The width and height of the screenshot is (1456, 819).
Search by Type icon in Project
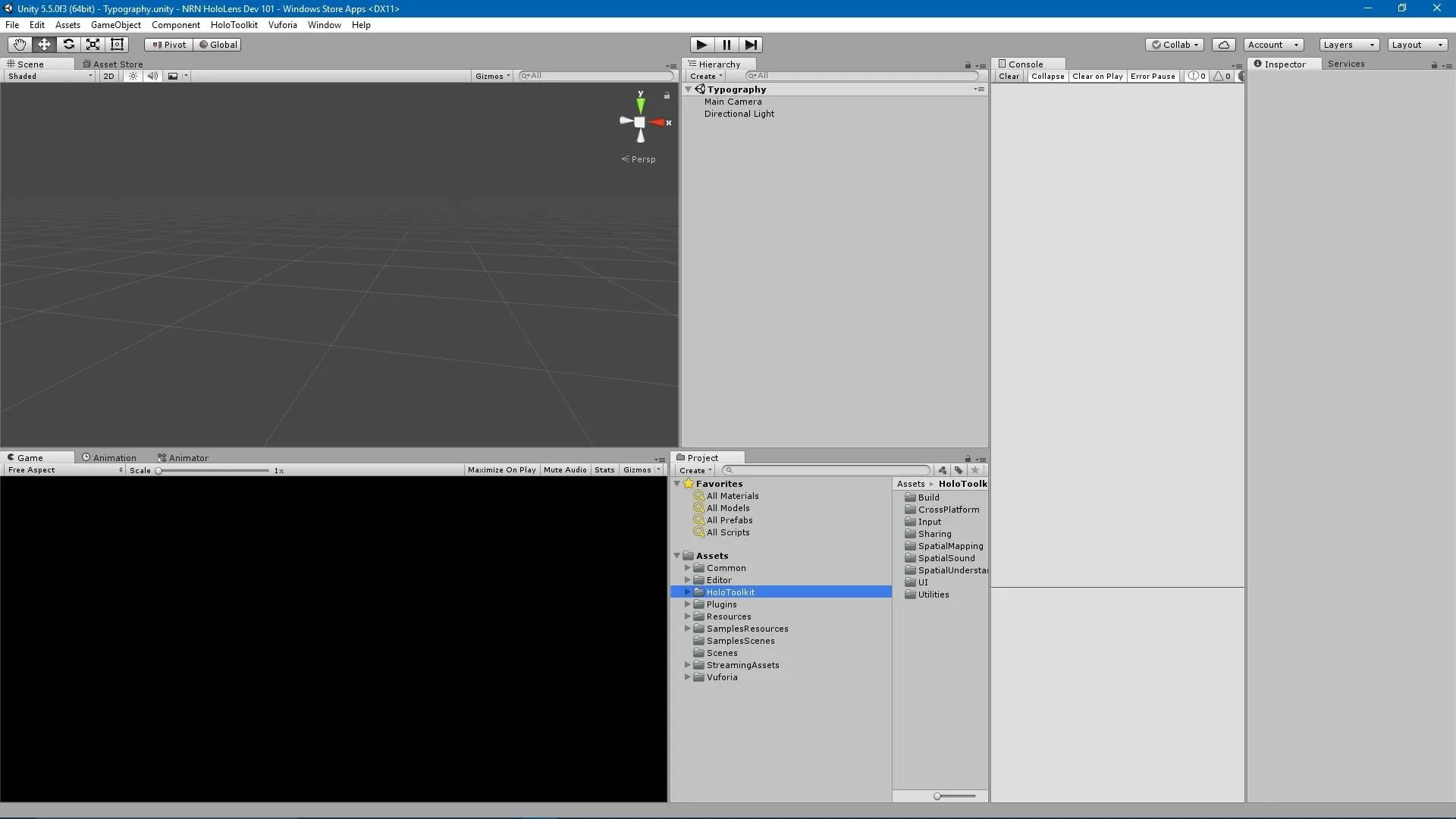942,470
